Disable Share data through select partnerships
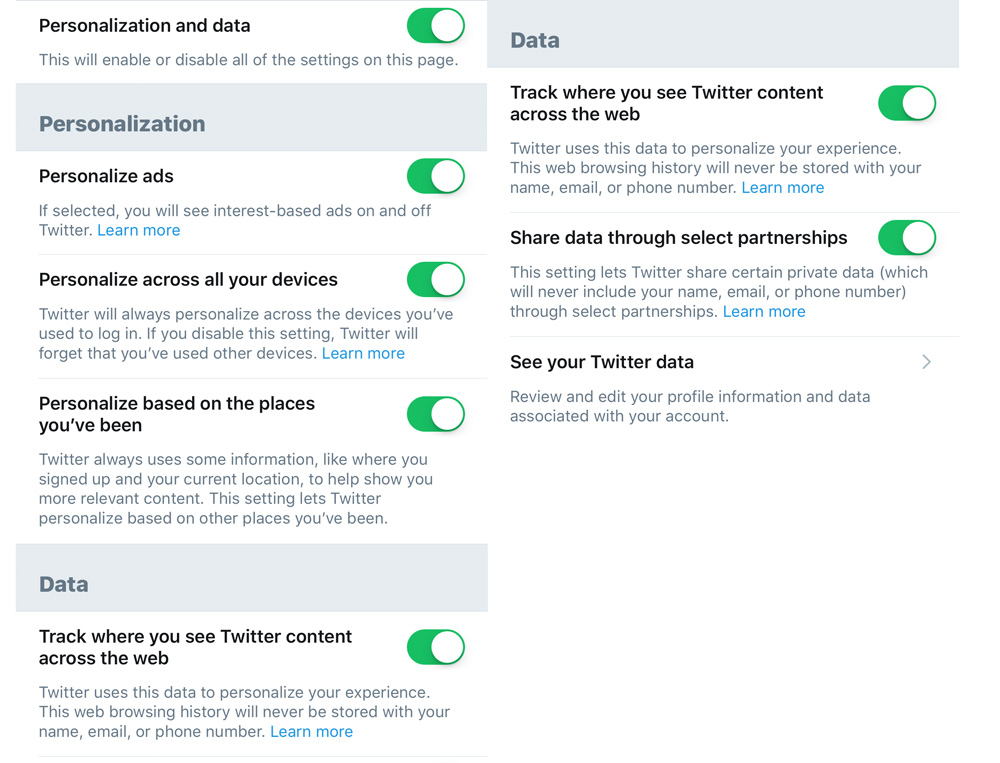 click(907, 238)
